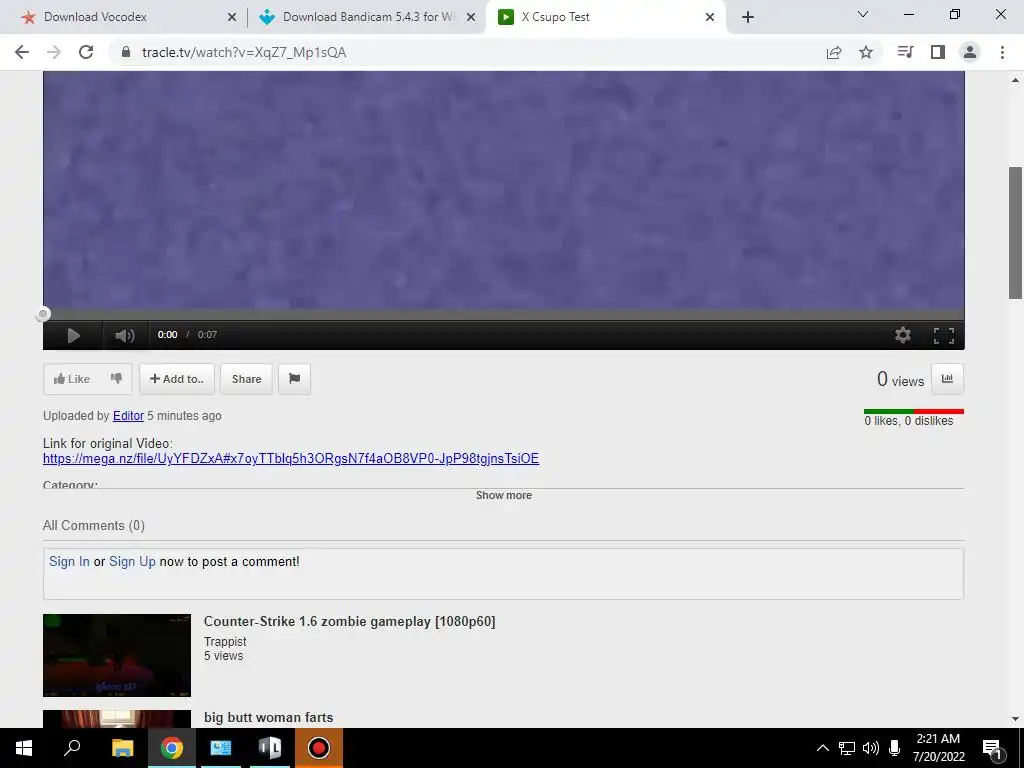Click Chrome icon in taskbar
1024x768 pixels.
tap(172, 748)
